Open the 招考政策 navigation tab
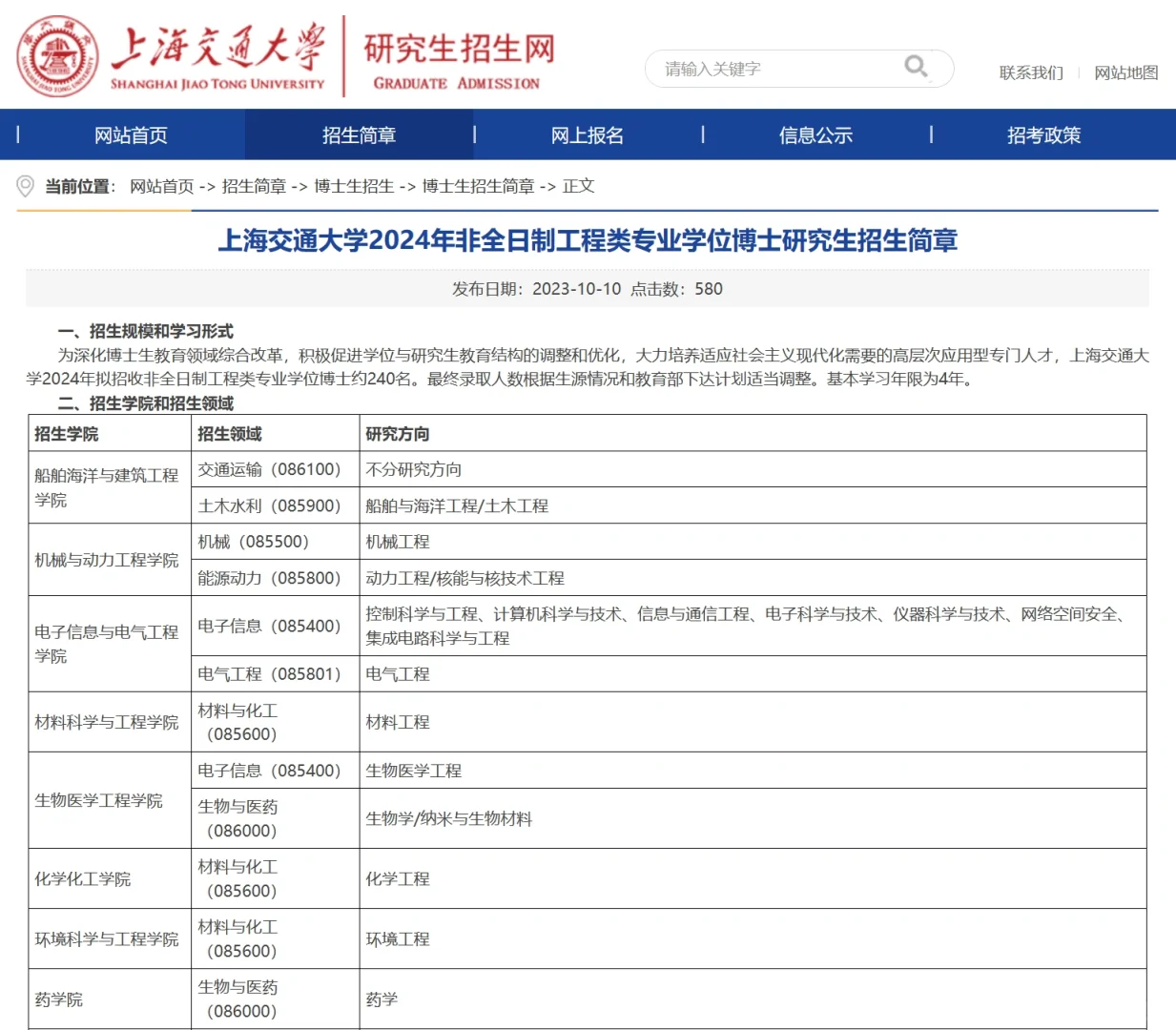 click(1043, 135)
